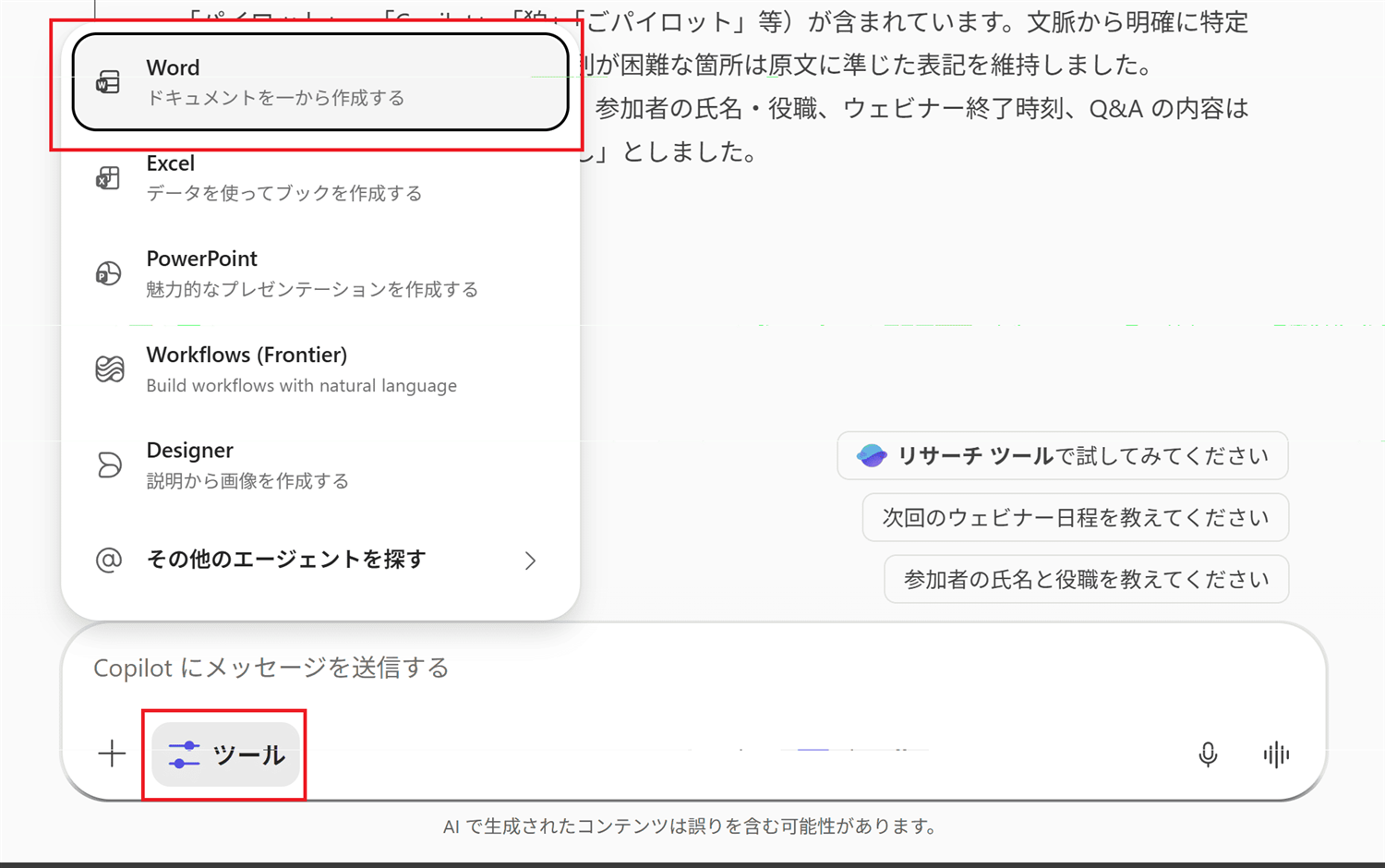
Task: Select the Word icon in the agent menu
Action: tap(108, 81)
